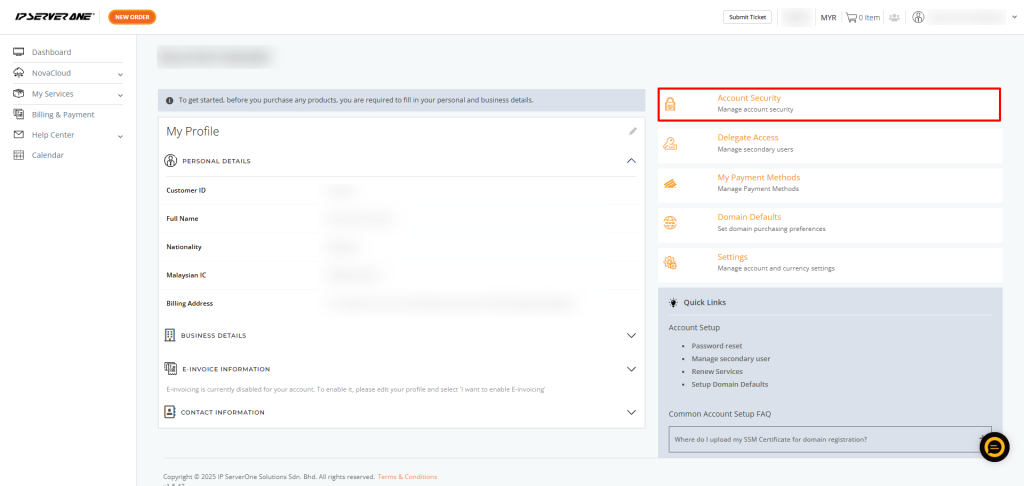Expand the My Services submenu chevron
This screenshot has height=486, width=1024.
(120, 95)
